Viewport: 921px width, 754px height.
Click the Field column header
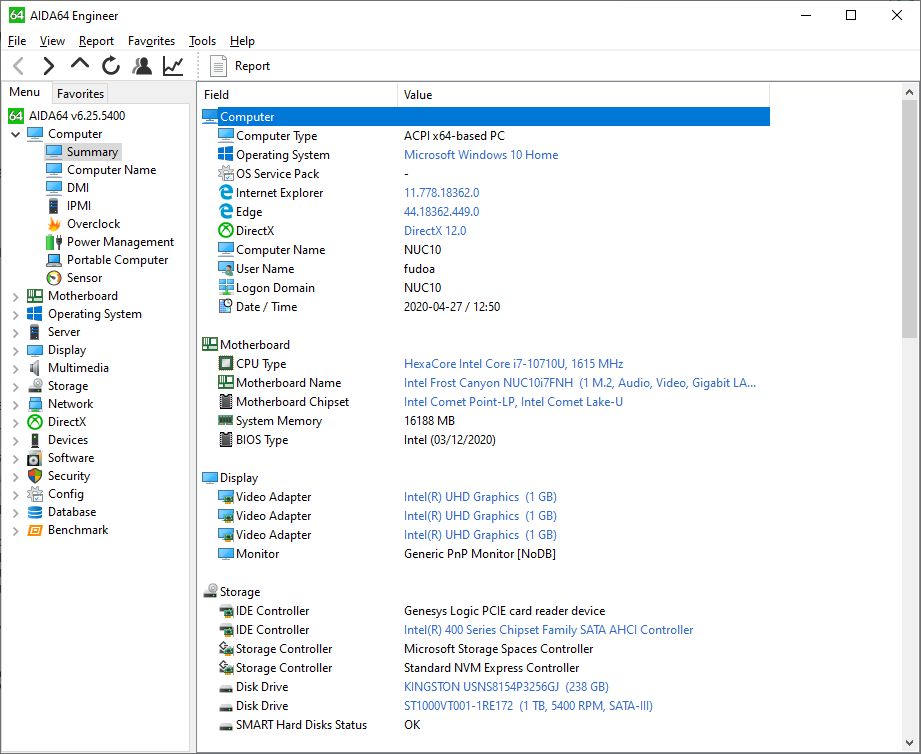coord(217,95)
